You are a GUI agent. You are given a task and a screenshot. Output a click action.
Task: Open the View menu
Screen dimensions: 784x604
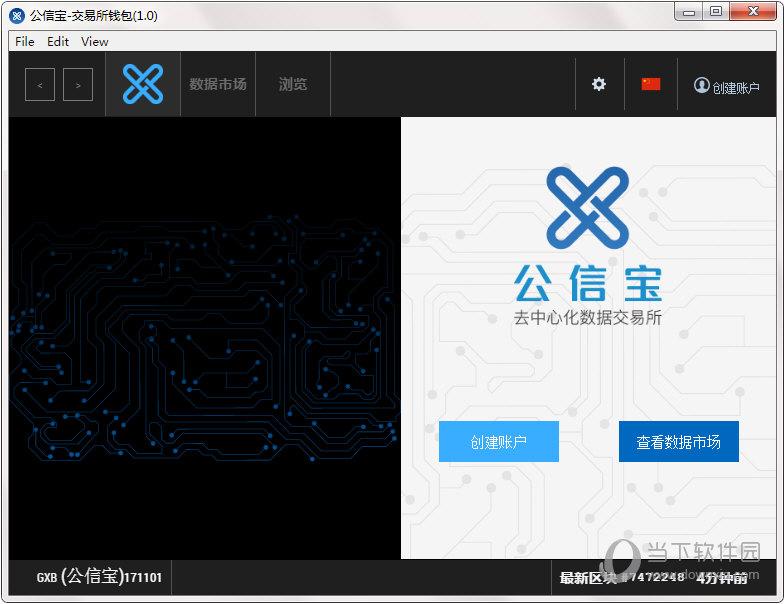coord(94,42)
